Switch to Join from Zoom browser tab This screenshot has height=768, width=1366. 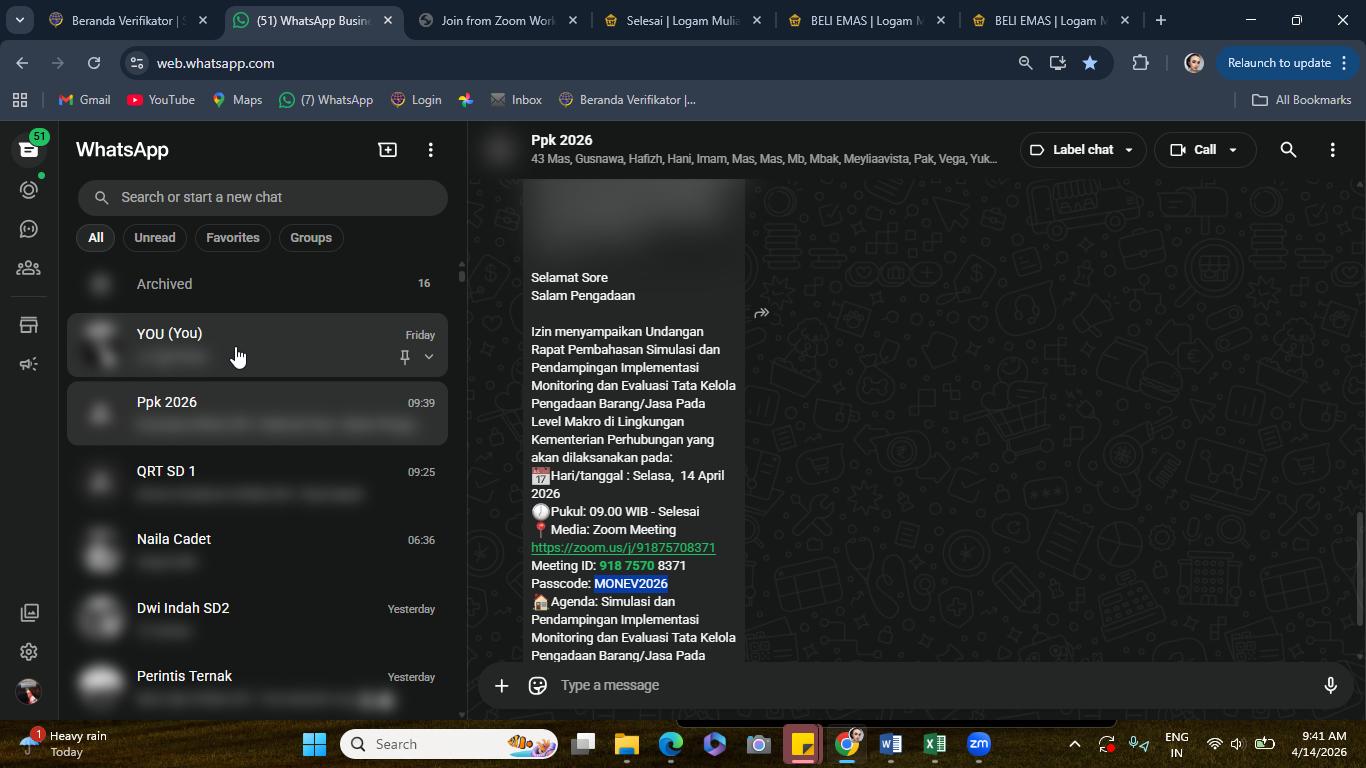tap(498, 20)
